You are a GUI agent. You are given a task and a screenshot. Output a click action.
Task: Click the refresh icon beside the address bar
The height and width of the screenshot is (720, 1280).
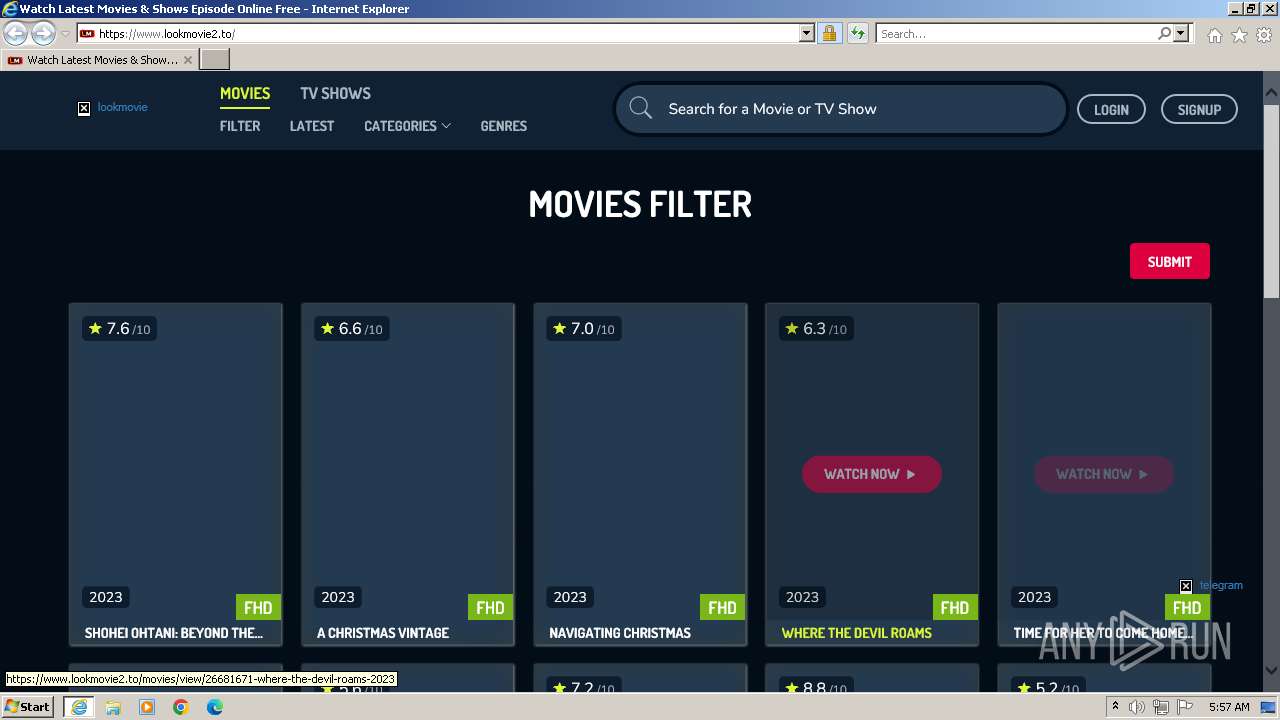[858, 33]
